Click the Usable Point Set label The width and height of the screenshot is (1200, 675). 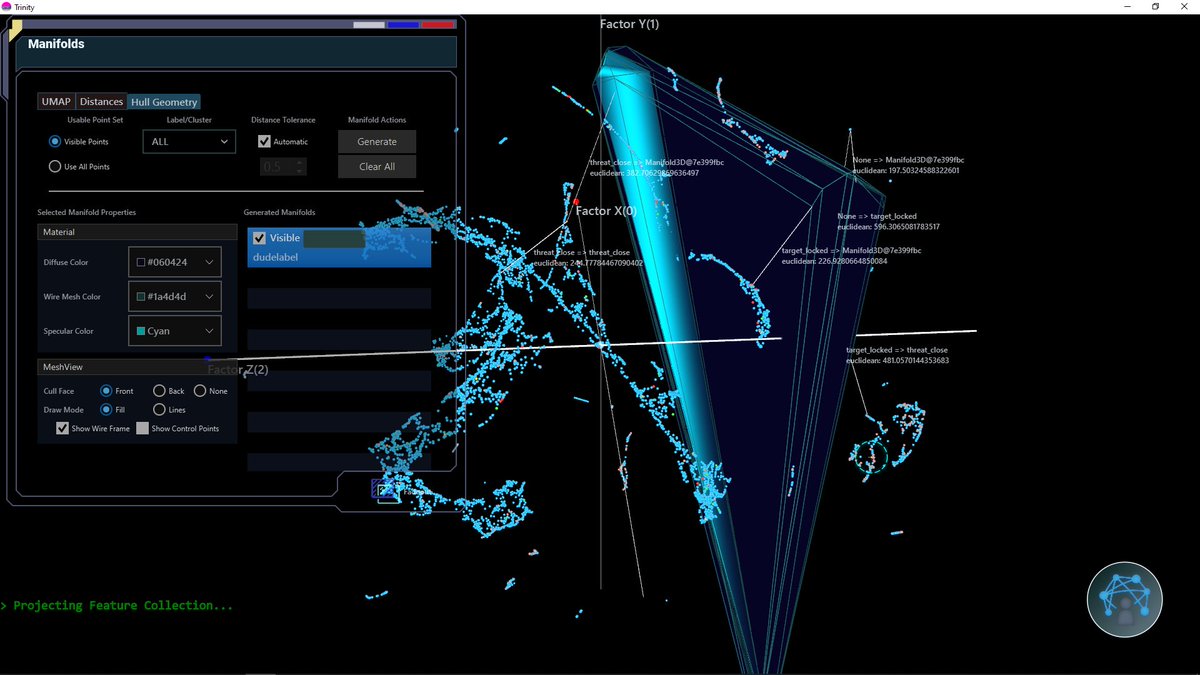click(95, 120)
